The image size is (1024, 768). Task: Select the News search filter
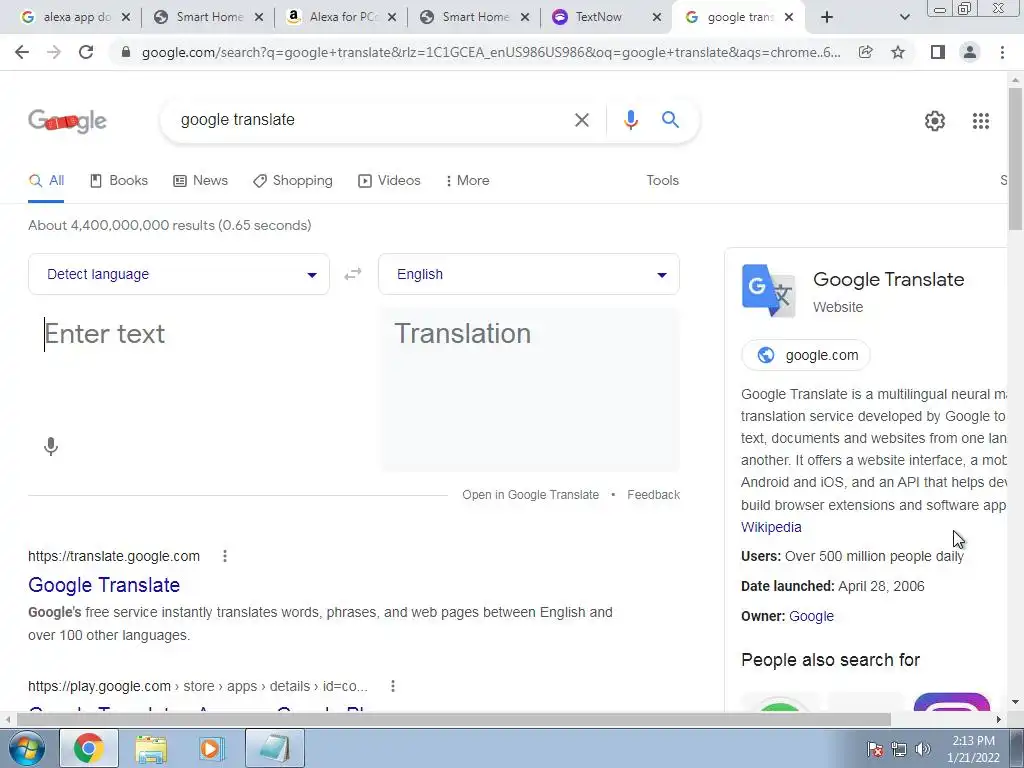click(x=200, y=181)
